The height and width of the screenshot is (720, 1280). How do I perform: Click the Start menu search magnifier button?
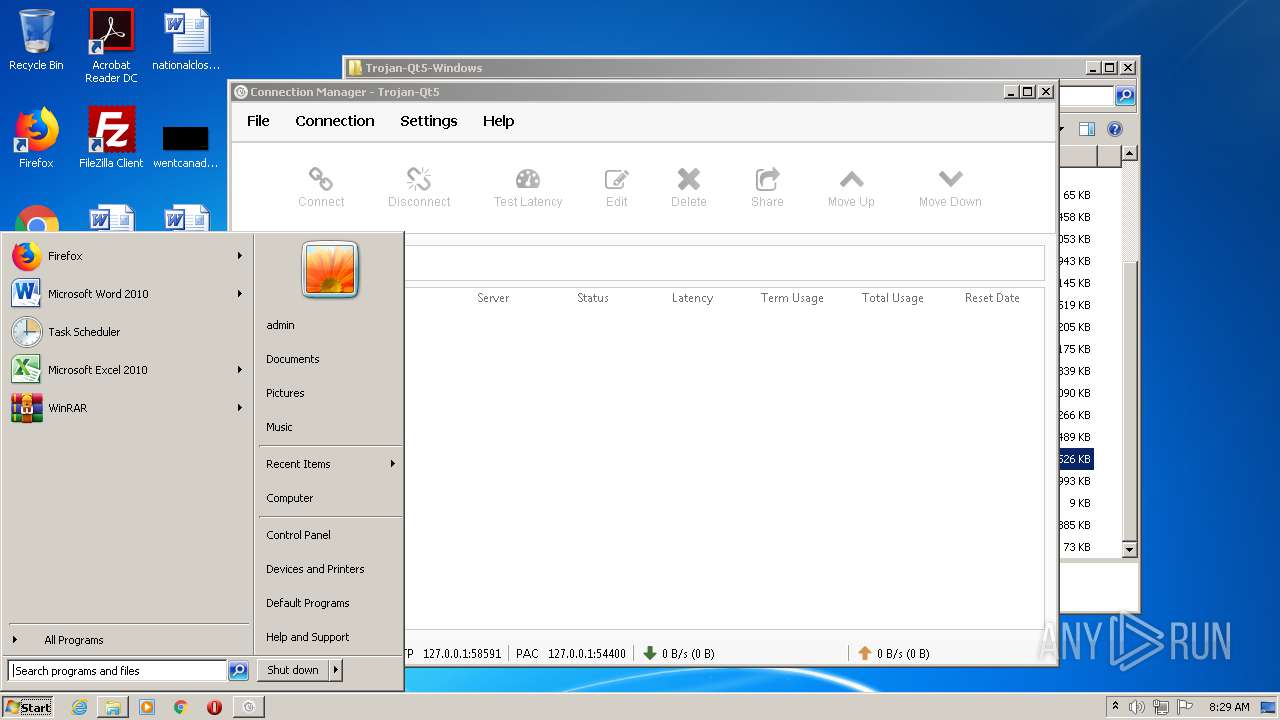[x=238, y=671]
